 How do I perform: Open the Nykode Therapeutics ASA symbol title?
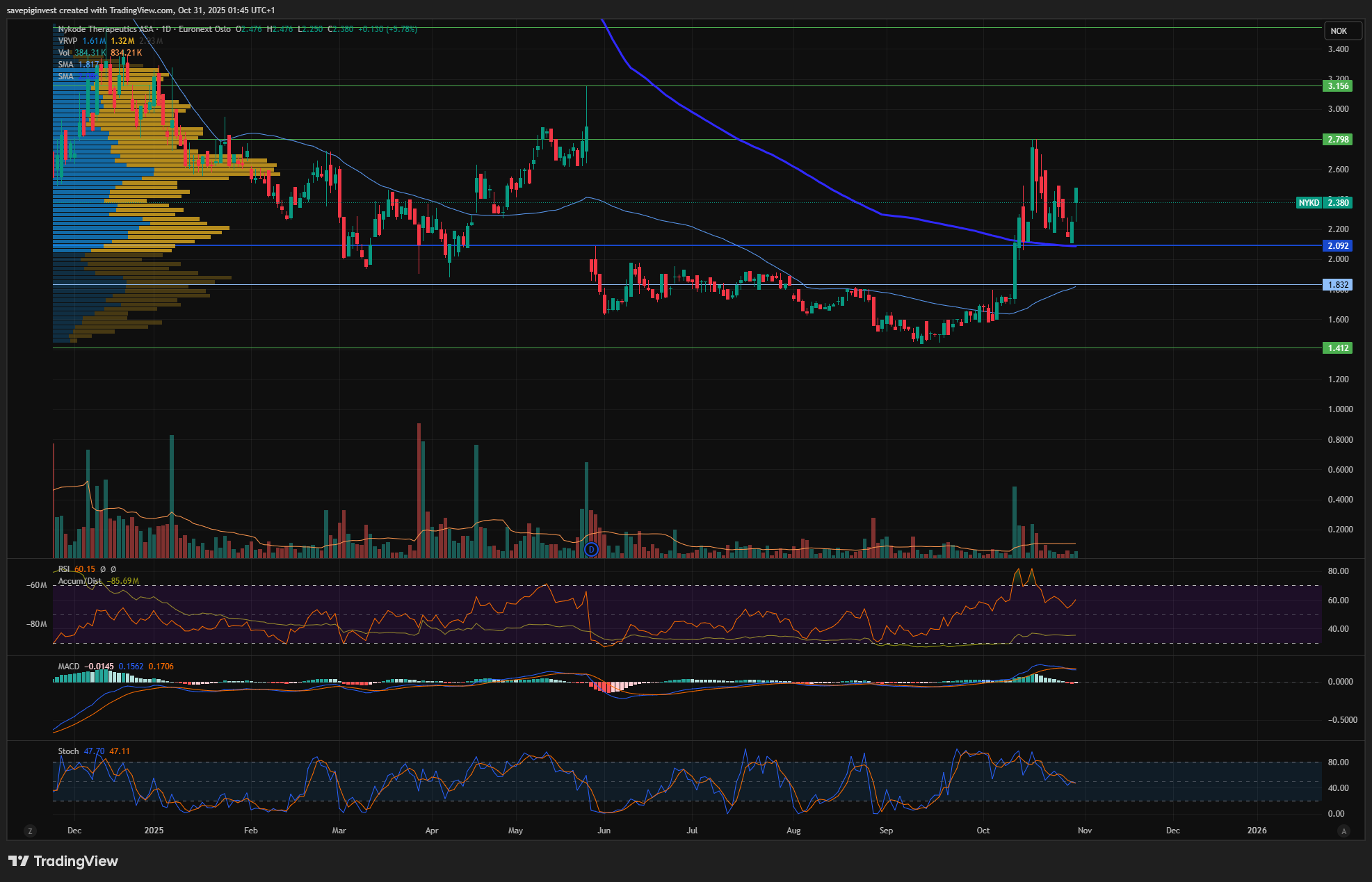point(106,29)
